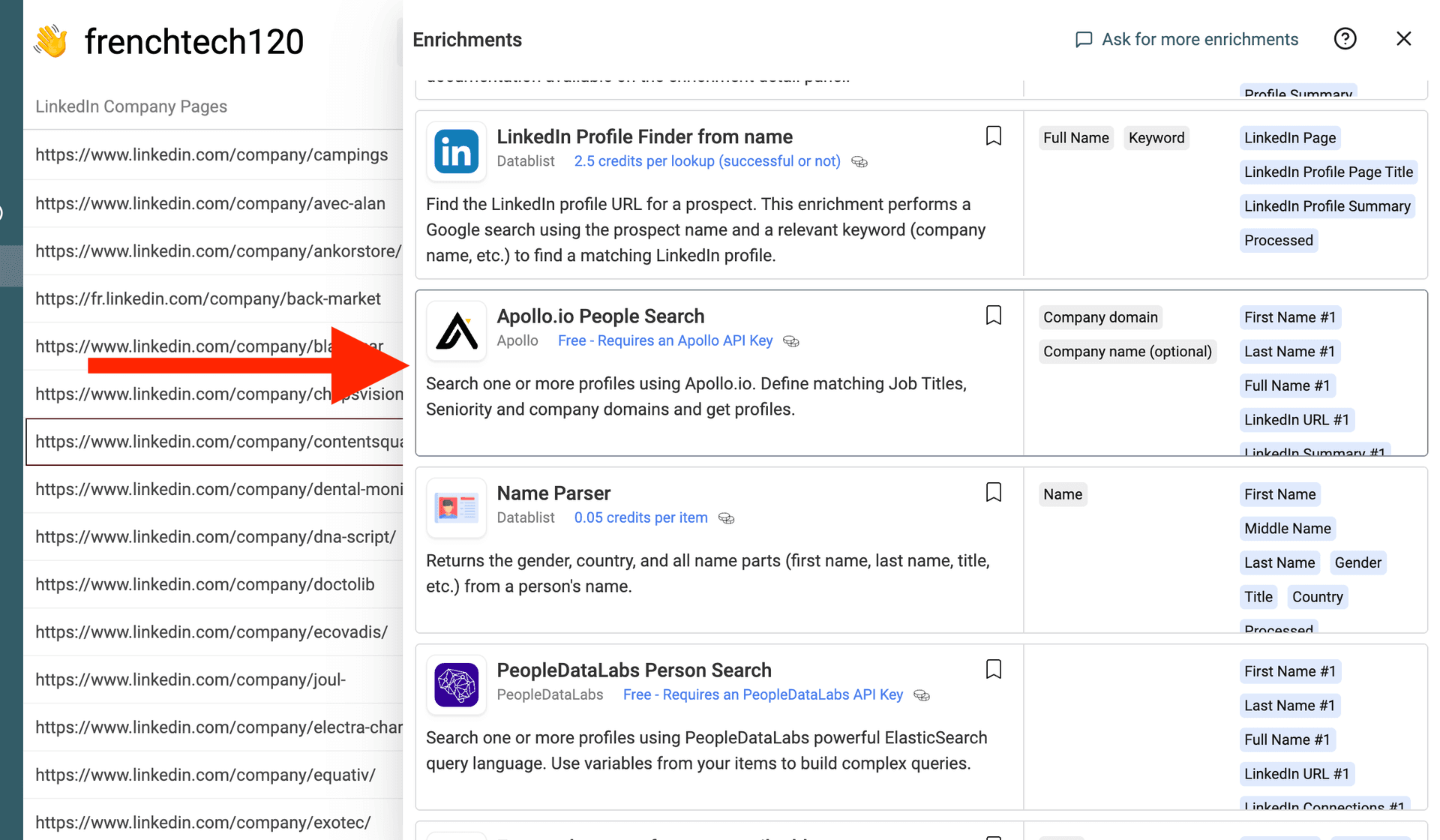This screenshot has width=1440, height=840.
Task: Click the LinkedIn Company Pages column header
Action: 131,106
